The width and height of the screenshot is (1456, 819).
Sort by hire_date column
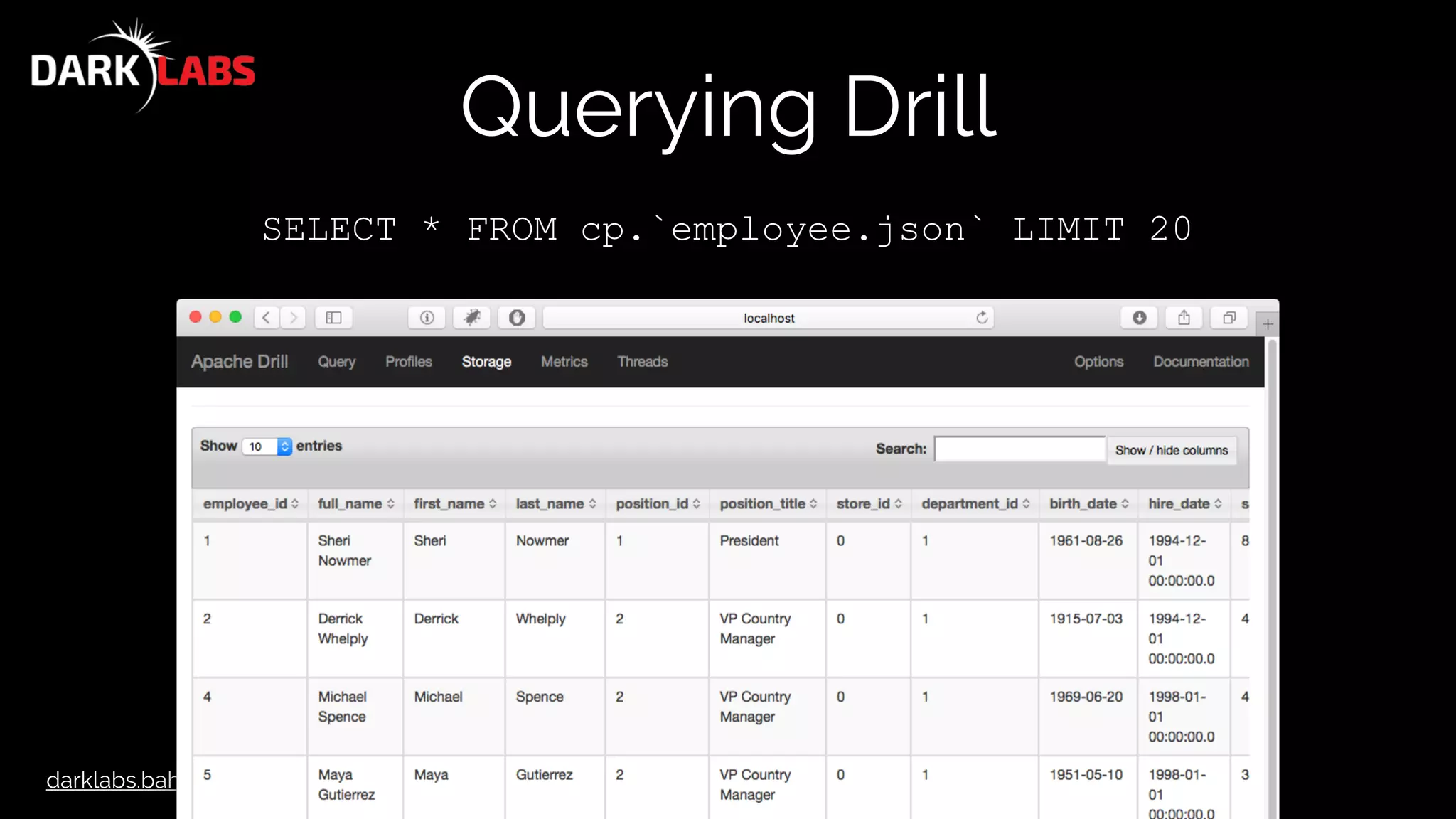(1184, 504)
